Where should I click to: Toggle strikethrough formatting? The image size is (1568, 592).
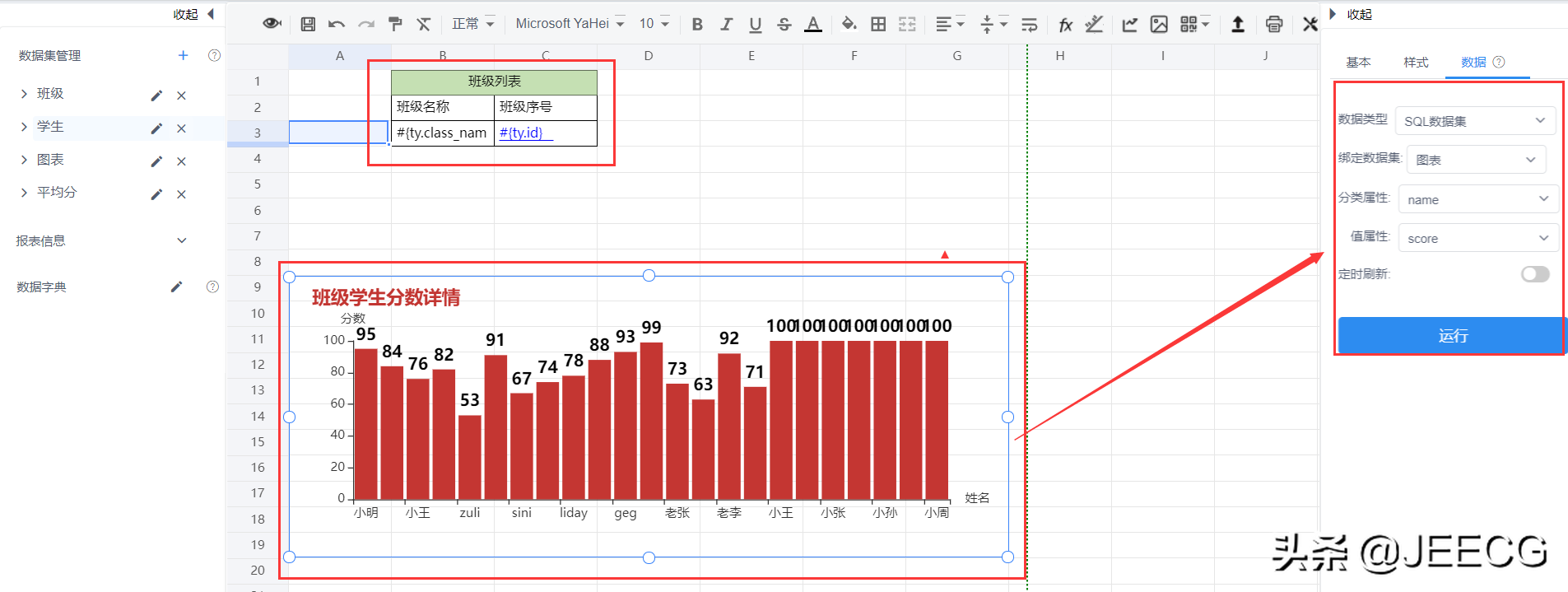tap(784, 24)
